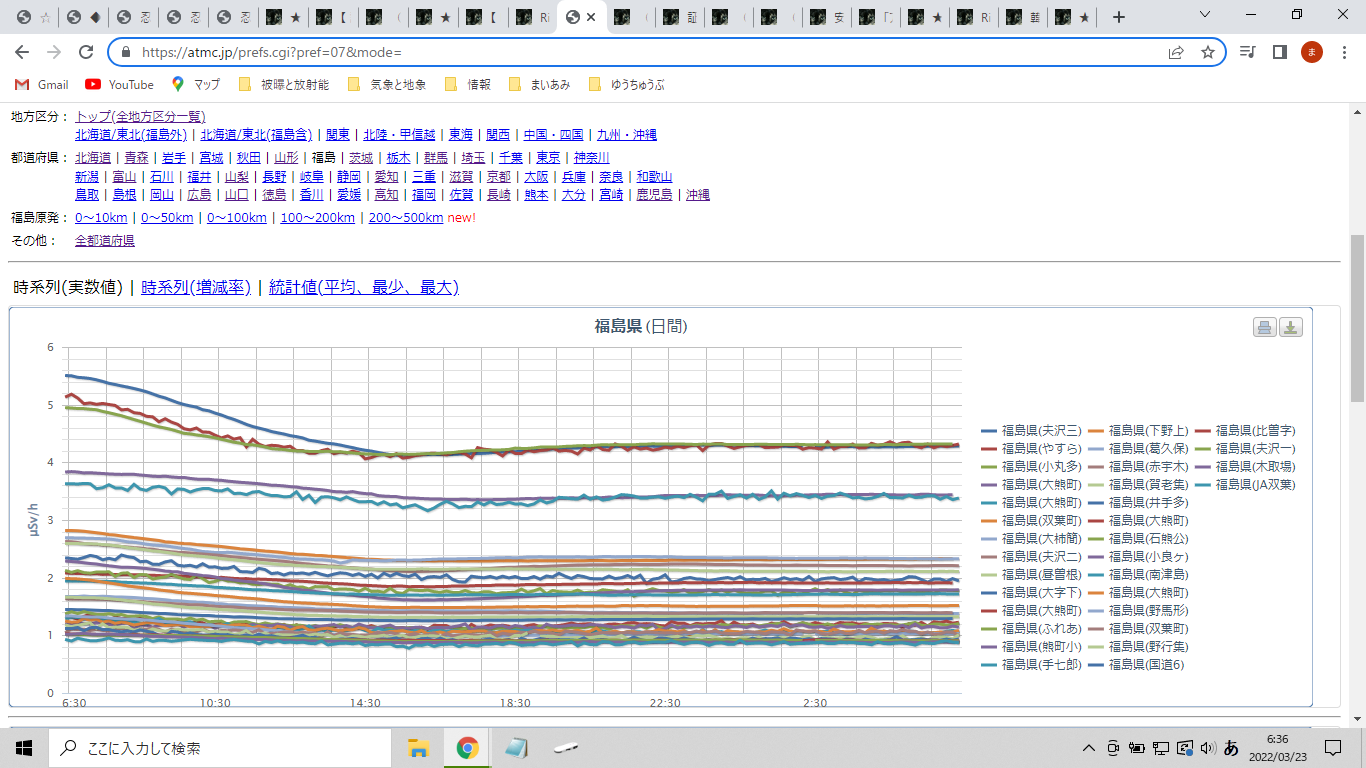Screen dimensions: 1366x768
Task: Open 東京 prefecture link
Action: click(548, 157)
